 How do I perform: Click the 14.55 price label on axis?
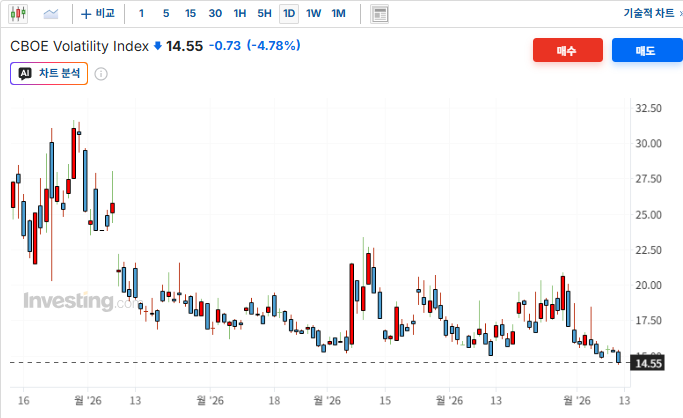[648, 363]
